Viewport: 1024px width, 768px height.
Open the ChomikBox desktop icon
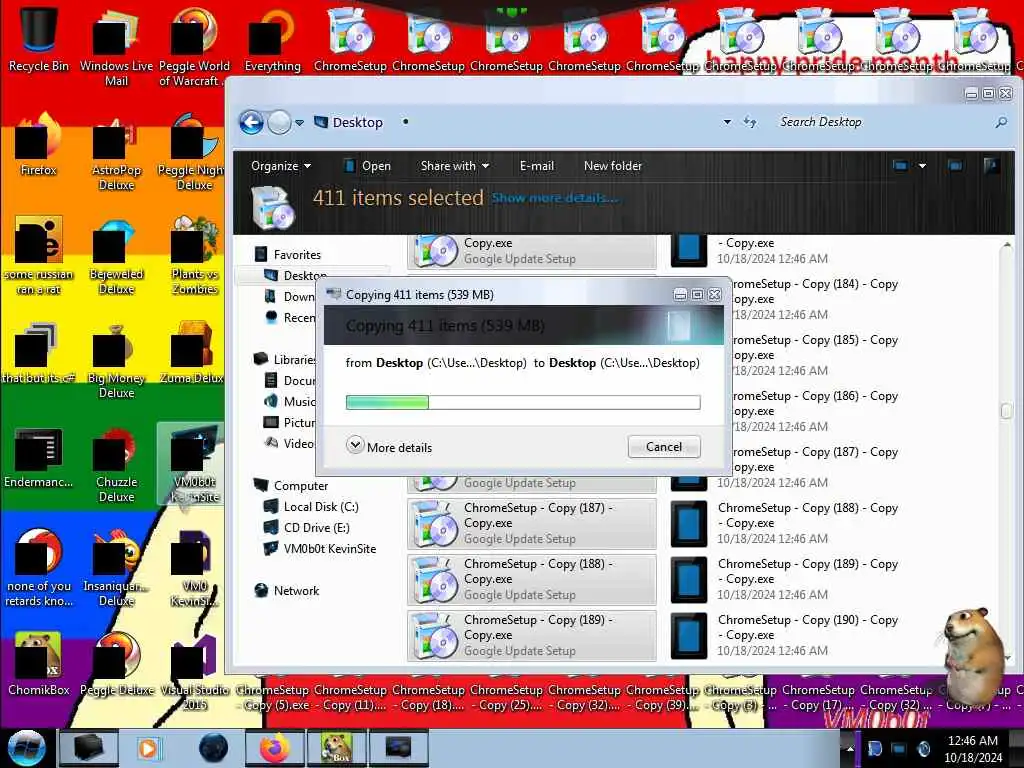tap(38, 665)
